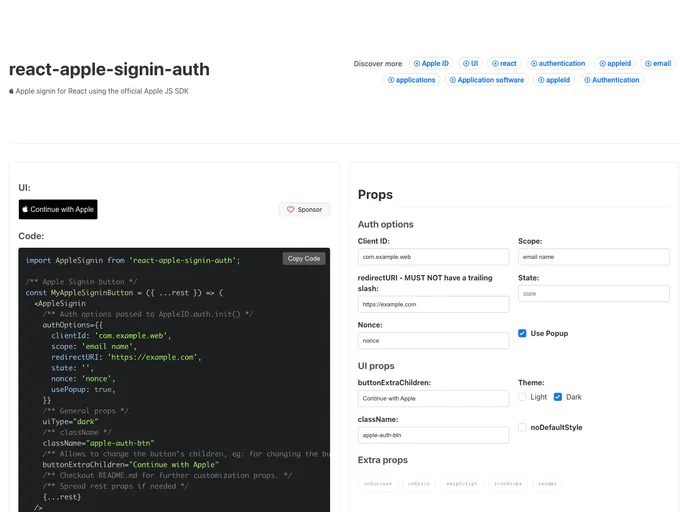Open the applications discover tag
688x512 pixels.
412,80
